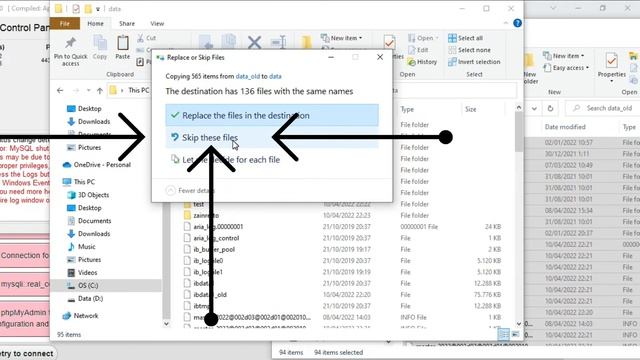Screen dimensions: 640x360
Task: Open the New item dropdown in data window
Action: point(342,38)
